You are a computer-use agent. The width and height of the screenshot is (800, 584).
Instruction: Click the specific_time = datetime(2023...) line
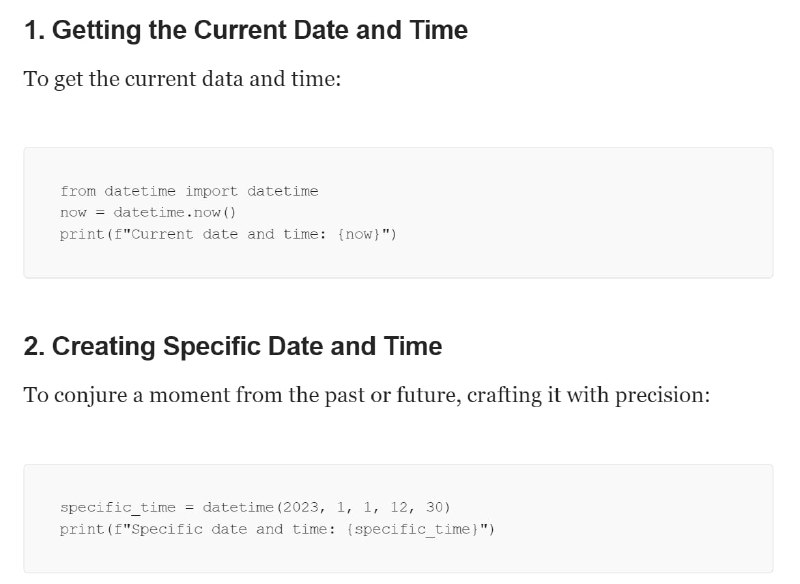(255, 507)
